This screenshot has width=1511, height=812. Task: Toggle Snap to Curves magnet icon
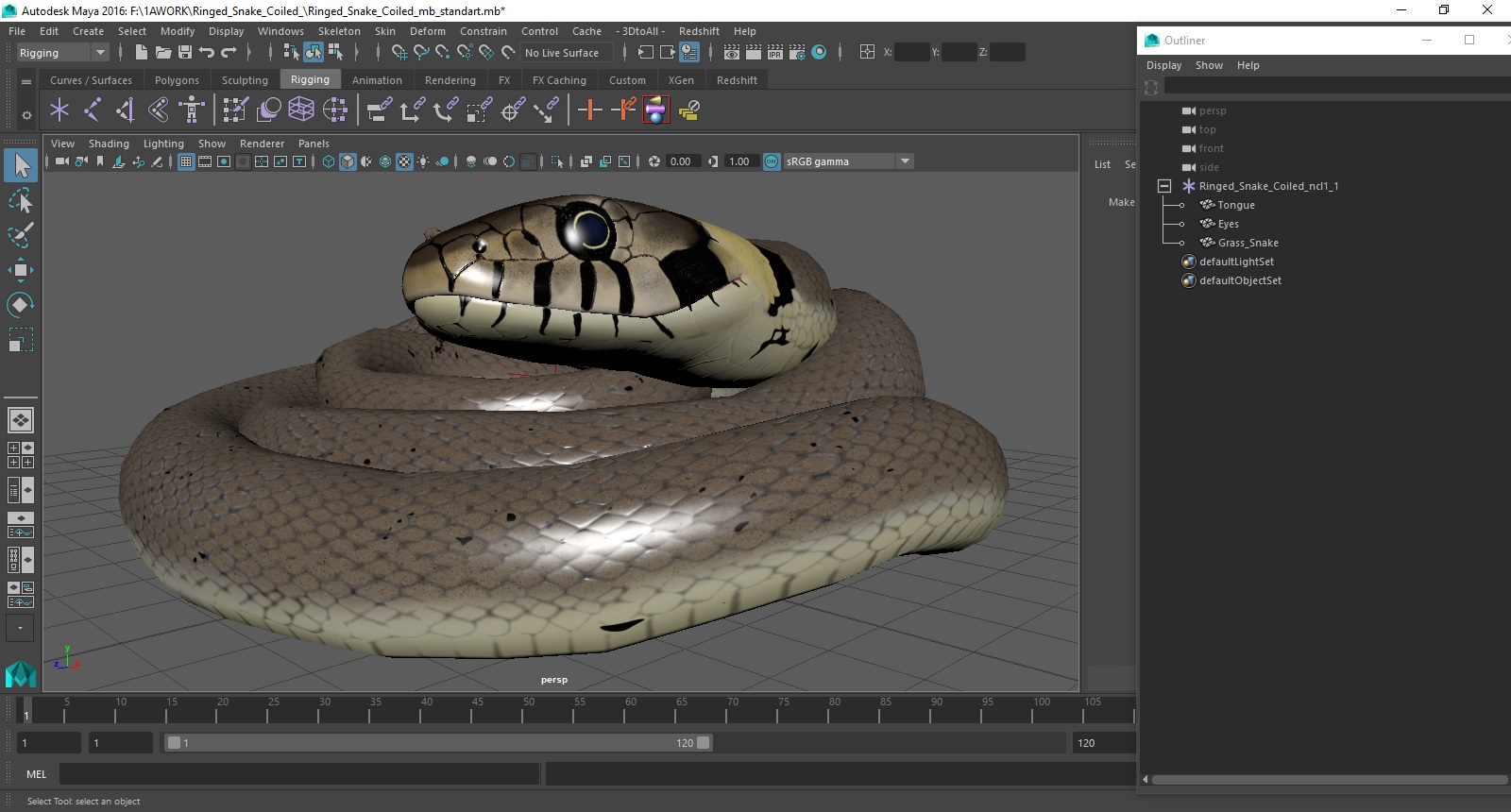420,53
